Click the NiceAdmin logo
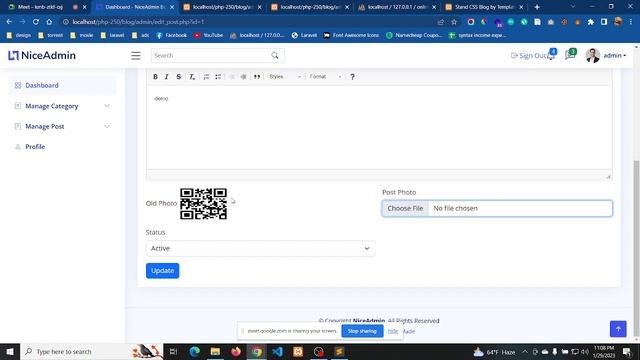The image size is (640, 360). click(42, 56)
